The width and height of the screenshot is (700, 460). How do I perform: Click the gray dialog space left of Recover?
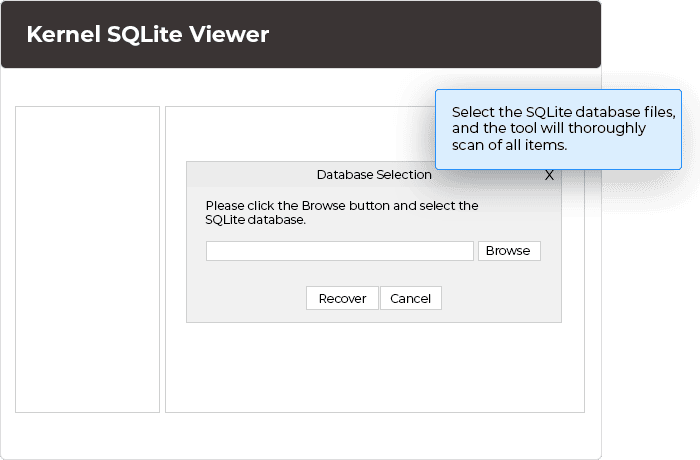(x=246, y=298)
